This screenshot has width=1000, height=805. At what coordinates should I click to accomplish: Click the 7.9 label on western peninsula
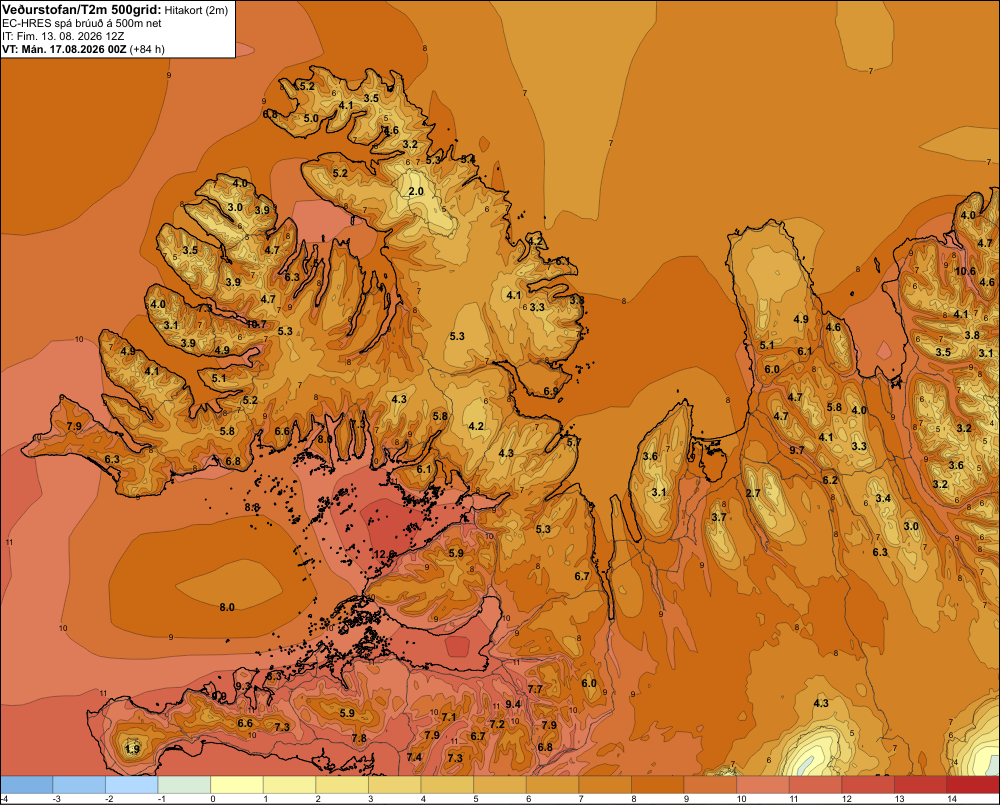pyautogui.click(x=74, y=426)
